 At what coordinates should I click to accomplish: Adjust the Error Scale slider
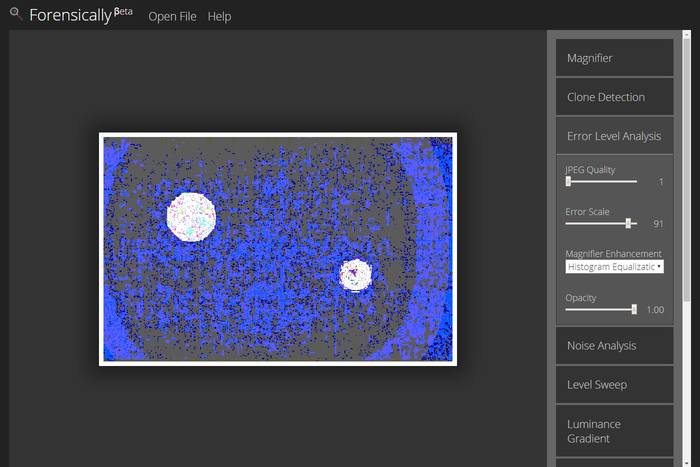click(x=601, y=223)
